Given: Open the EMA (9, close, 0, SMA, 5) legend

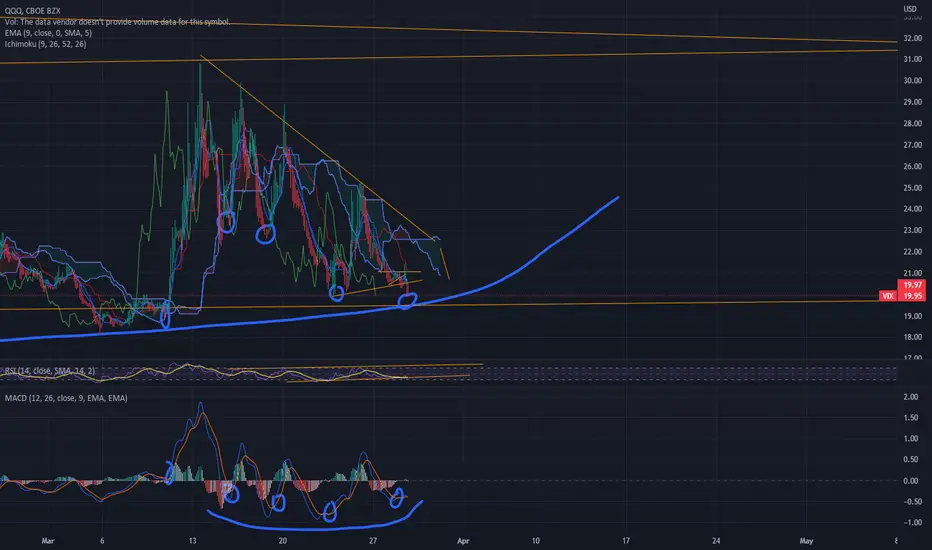Looking at the screenshot, I should (x=48, y=33).
